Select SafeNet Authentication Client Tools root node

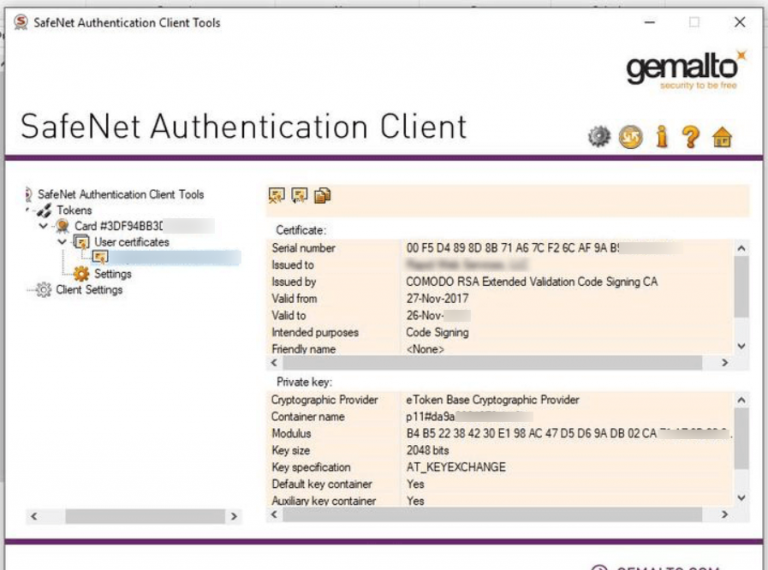[120, 194]
